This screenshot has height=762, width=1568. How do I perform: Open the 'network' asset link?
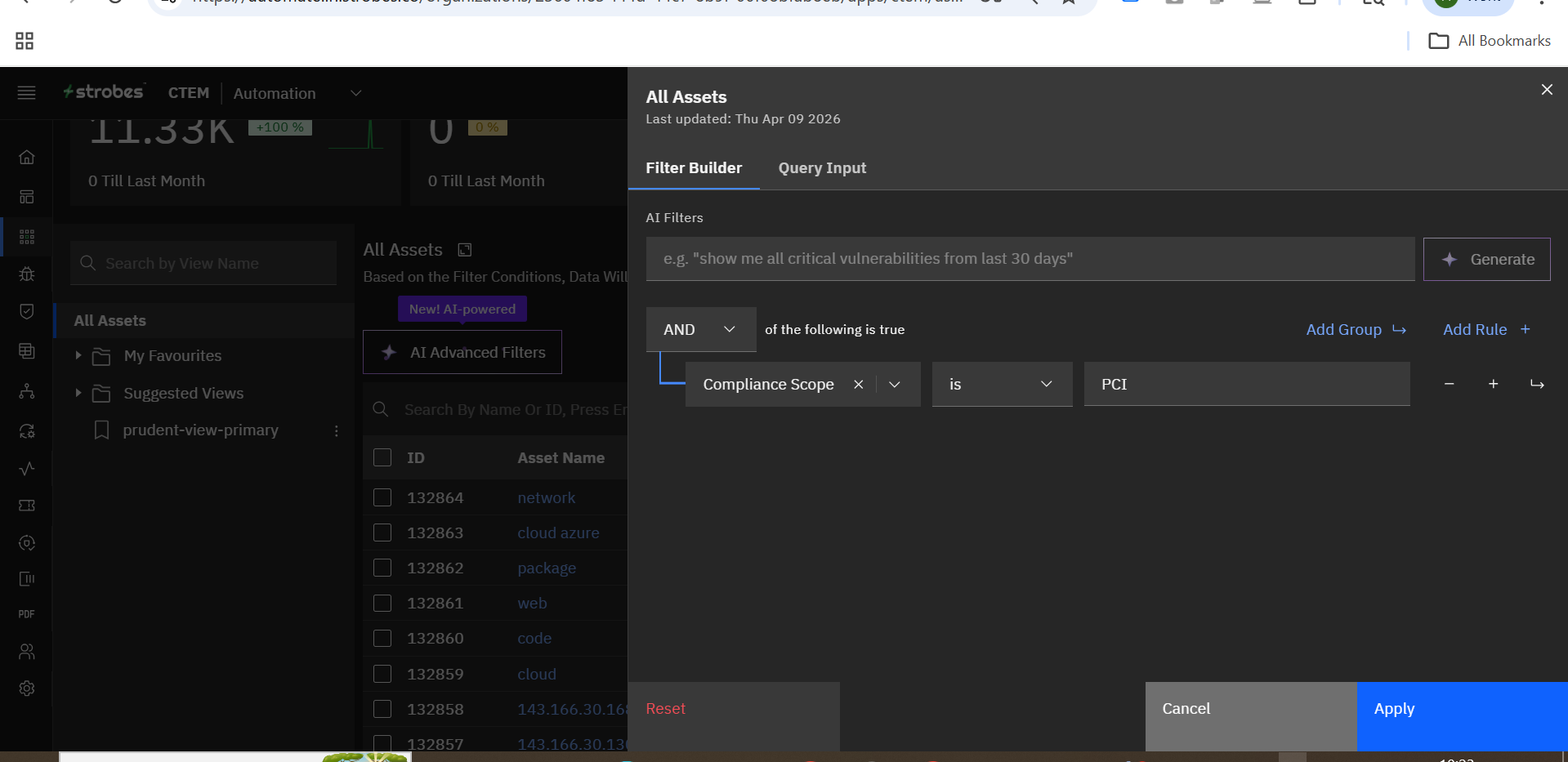pyautogui.click(x=546, y=497)
